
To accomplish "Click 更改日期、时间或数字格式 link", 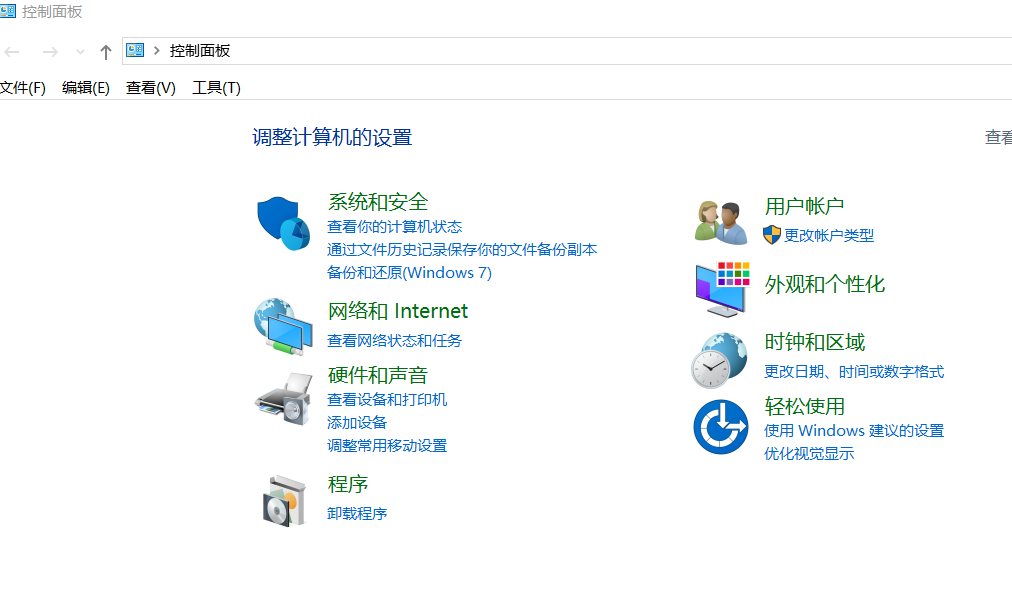I will [854, 372].
